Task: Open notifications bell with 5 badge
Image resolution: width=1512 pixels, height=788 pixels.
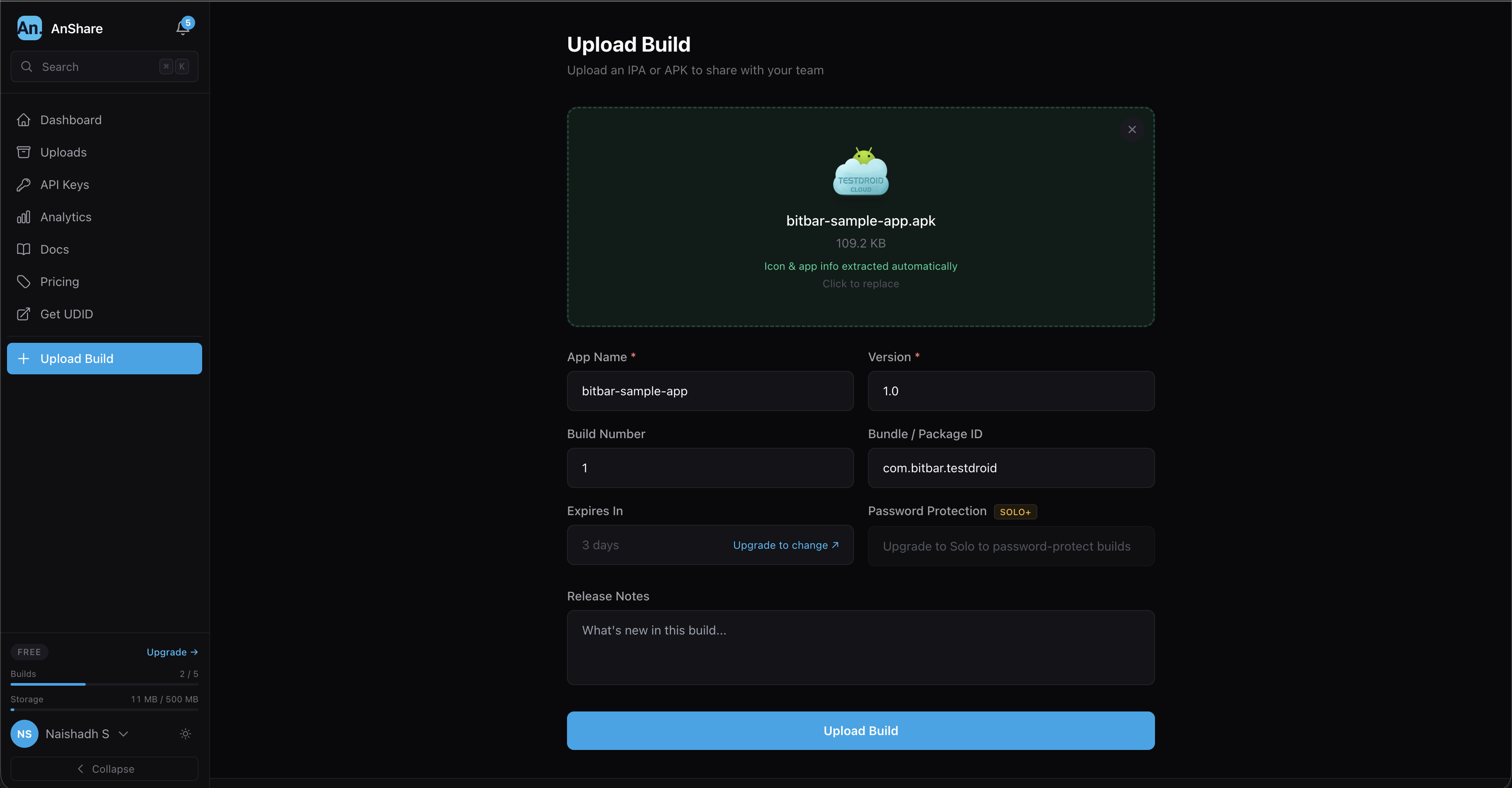Action: coord(184,27)
